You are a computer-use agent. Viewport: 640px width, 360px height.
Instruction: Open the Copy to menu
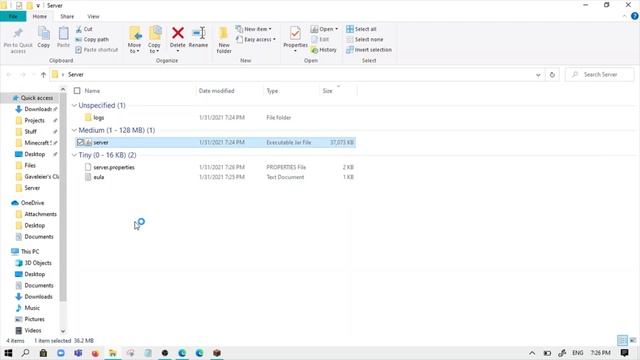154,40
